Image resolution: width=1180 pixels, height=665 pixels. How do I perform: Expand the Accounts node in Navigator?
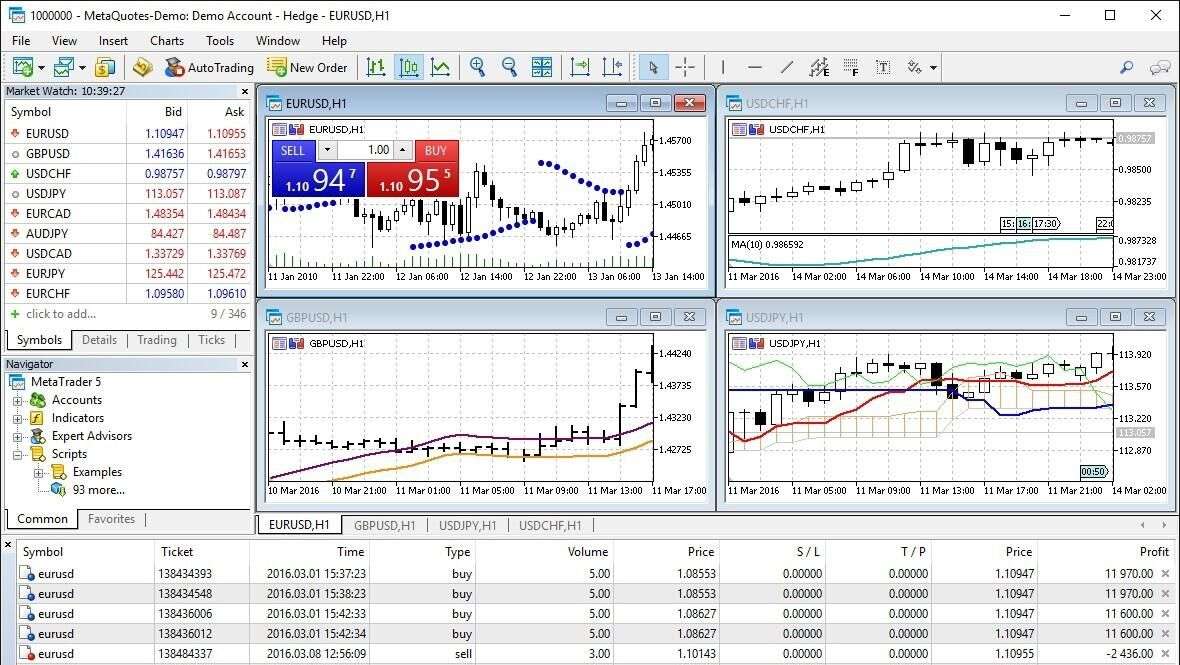(17, 401)
